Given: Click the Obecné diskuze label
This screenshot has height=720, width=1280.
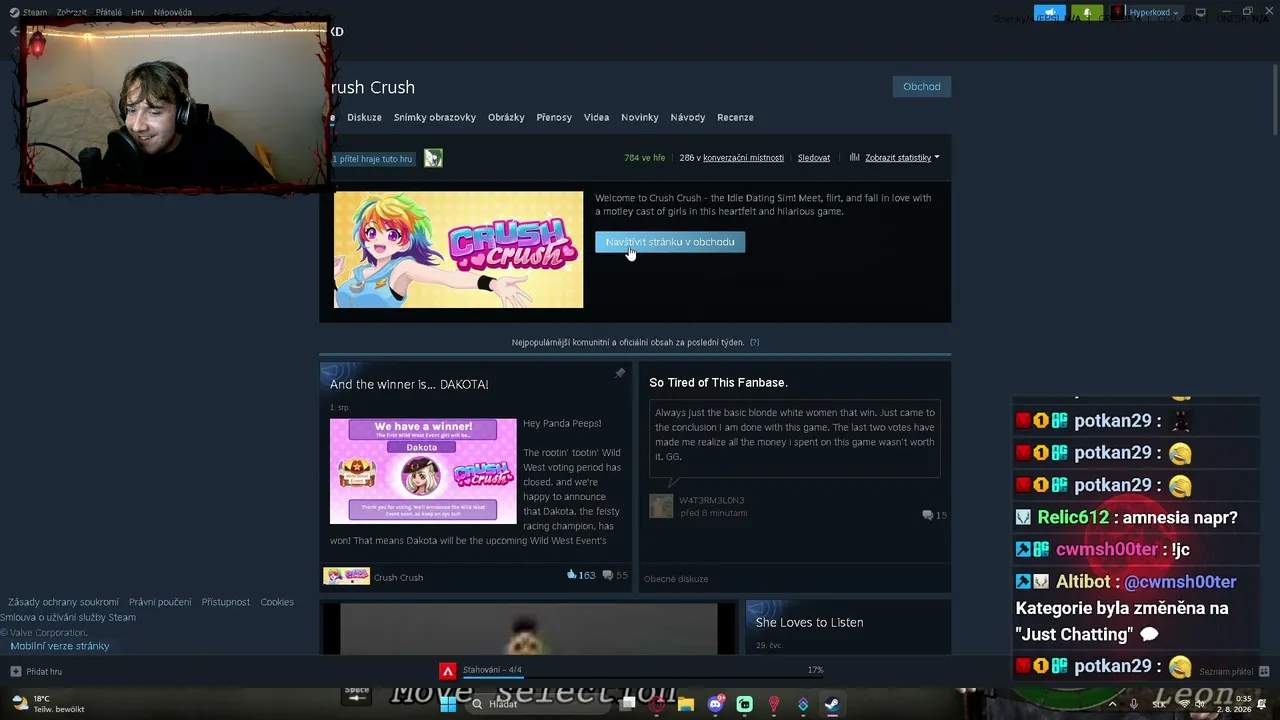Looking at the screenshot, I should (x=676, y=579).
